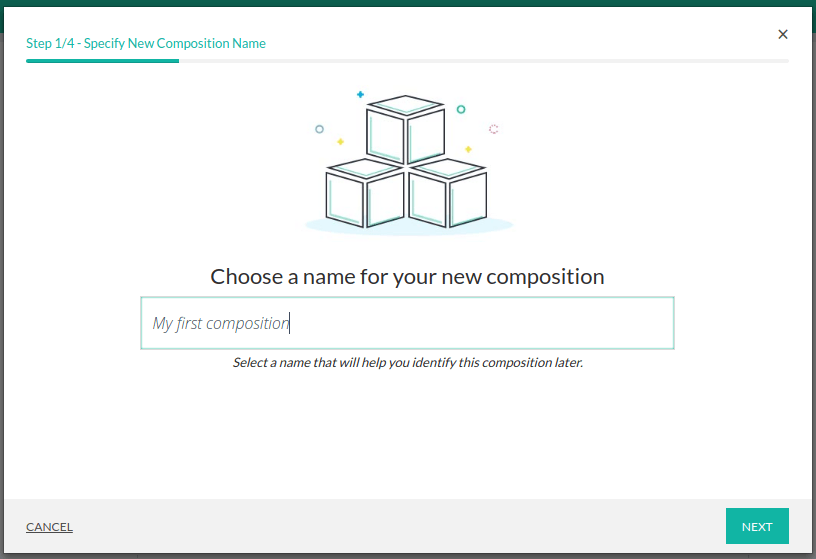The height and width of the screenshot is (559, 816).
Task: Proceed with the NEXT button
Action: point(757,527)
